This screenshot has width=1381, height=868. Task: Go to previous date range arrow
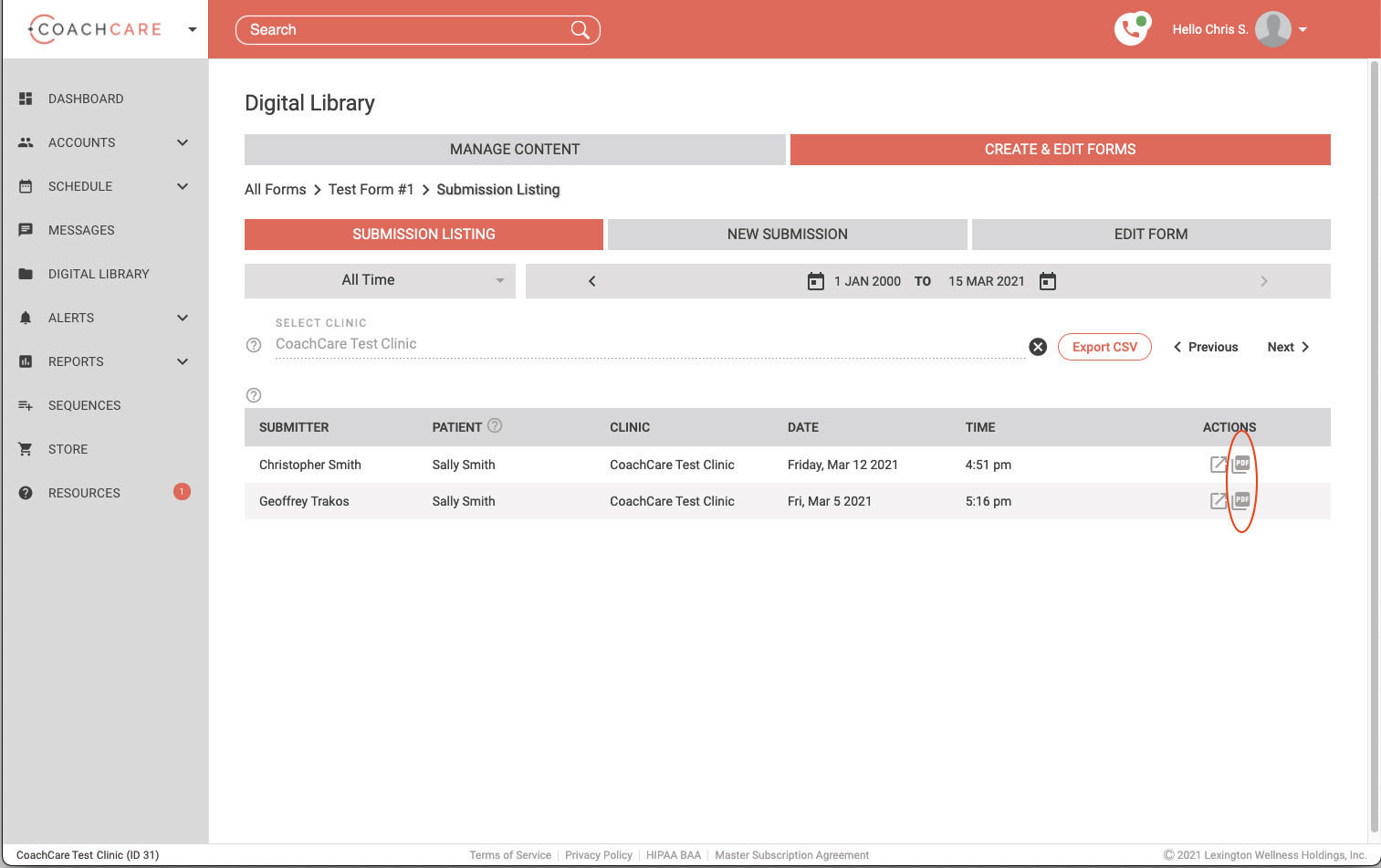(x=591, y=281)
